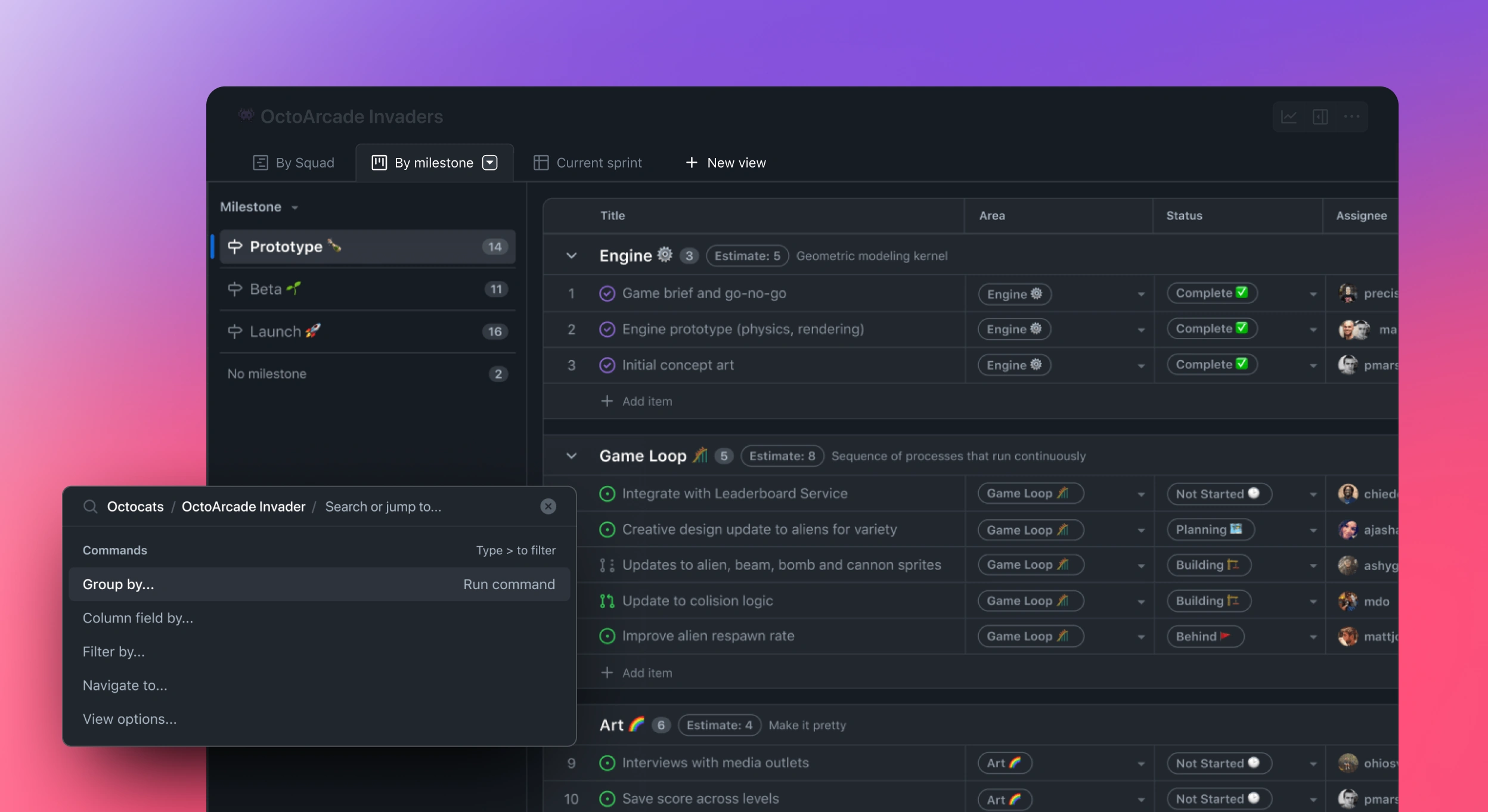Open Status dropdown for Engine prototype row
The height and width of the screenshot is (812, 1488).
(1313, 330)
